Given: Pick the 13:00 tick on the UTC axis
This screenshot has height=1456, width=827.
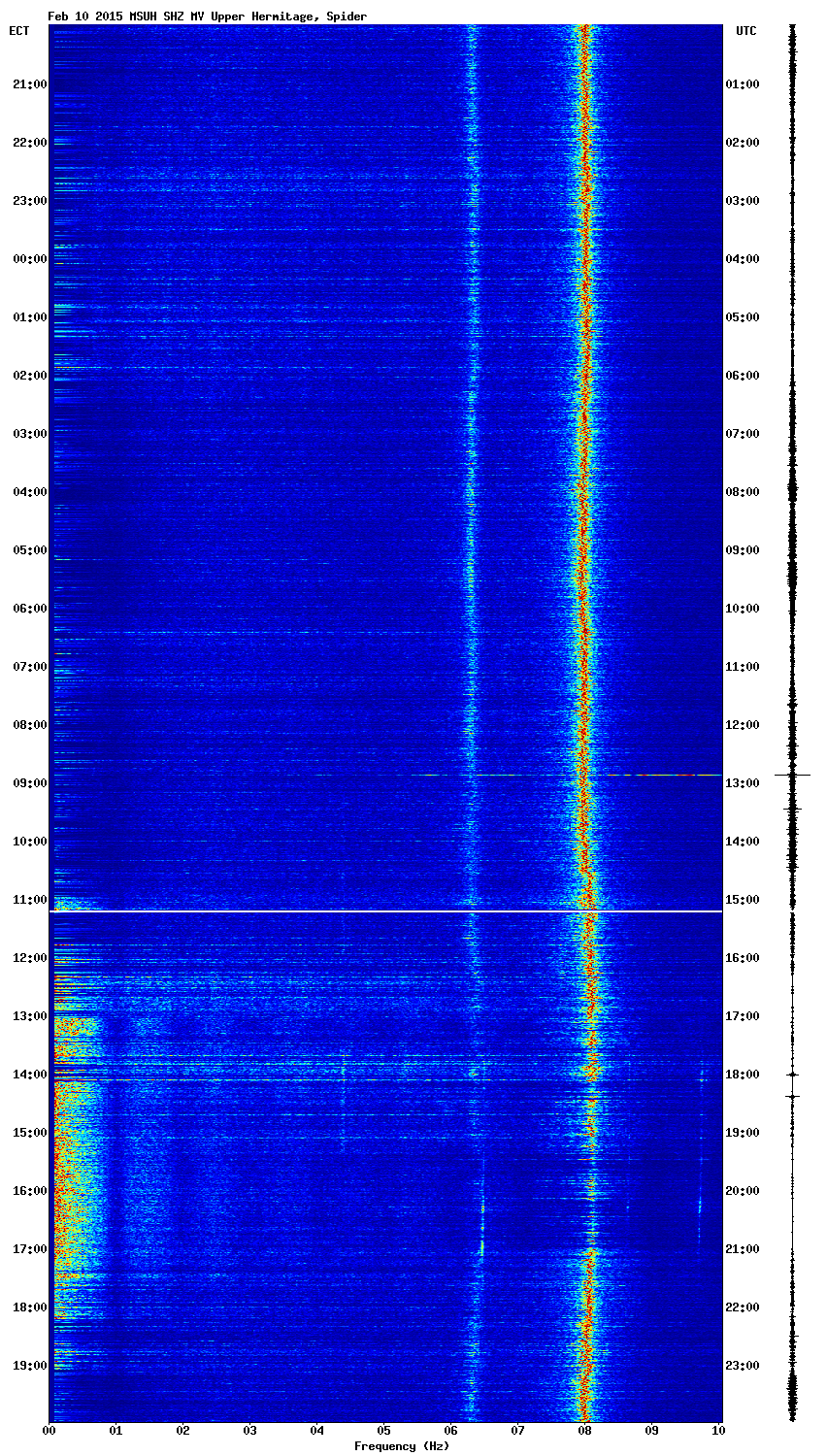Looking at the screenshot, I should (x=743, y=783).
